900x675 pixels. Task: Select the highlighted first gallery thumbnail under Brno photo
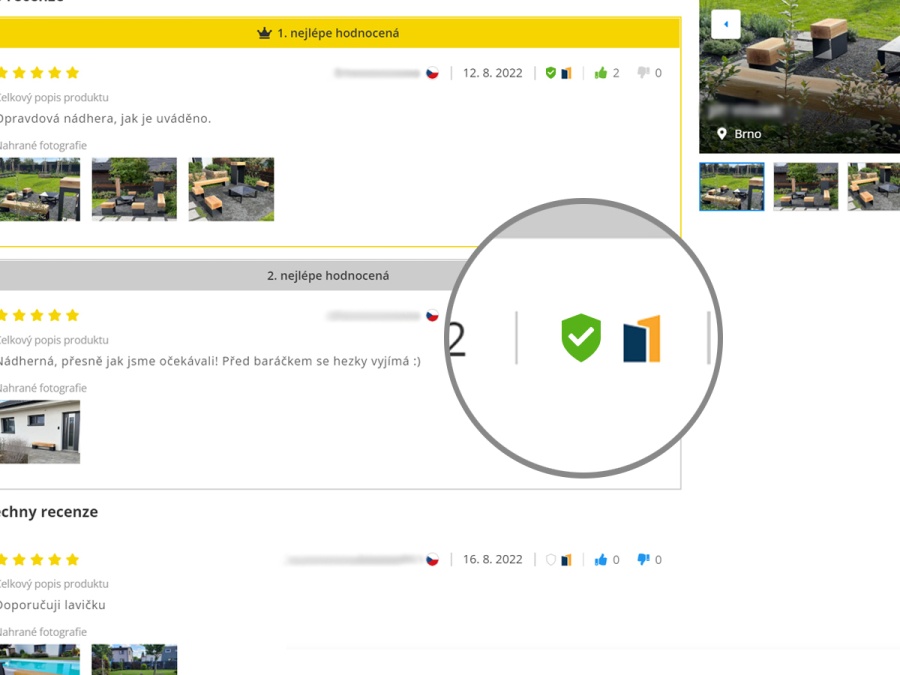point(732,187)
